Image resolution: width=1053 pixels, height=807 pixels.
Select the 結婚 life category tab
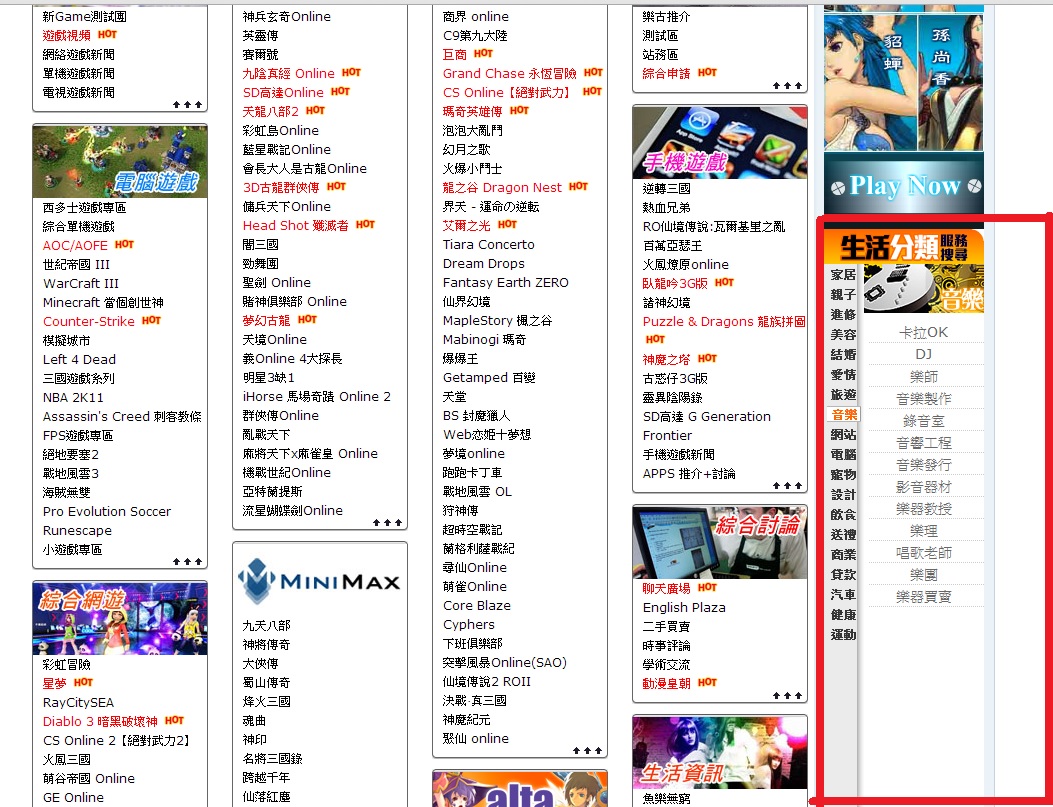843,354
